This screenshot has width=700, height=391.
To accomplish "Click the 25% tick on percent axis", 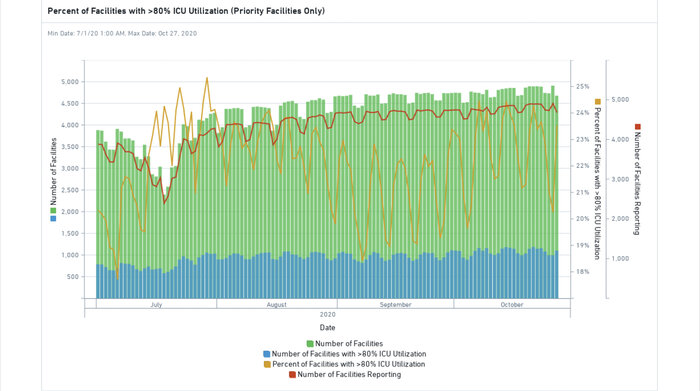I will [583, 87].
